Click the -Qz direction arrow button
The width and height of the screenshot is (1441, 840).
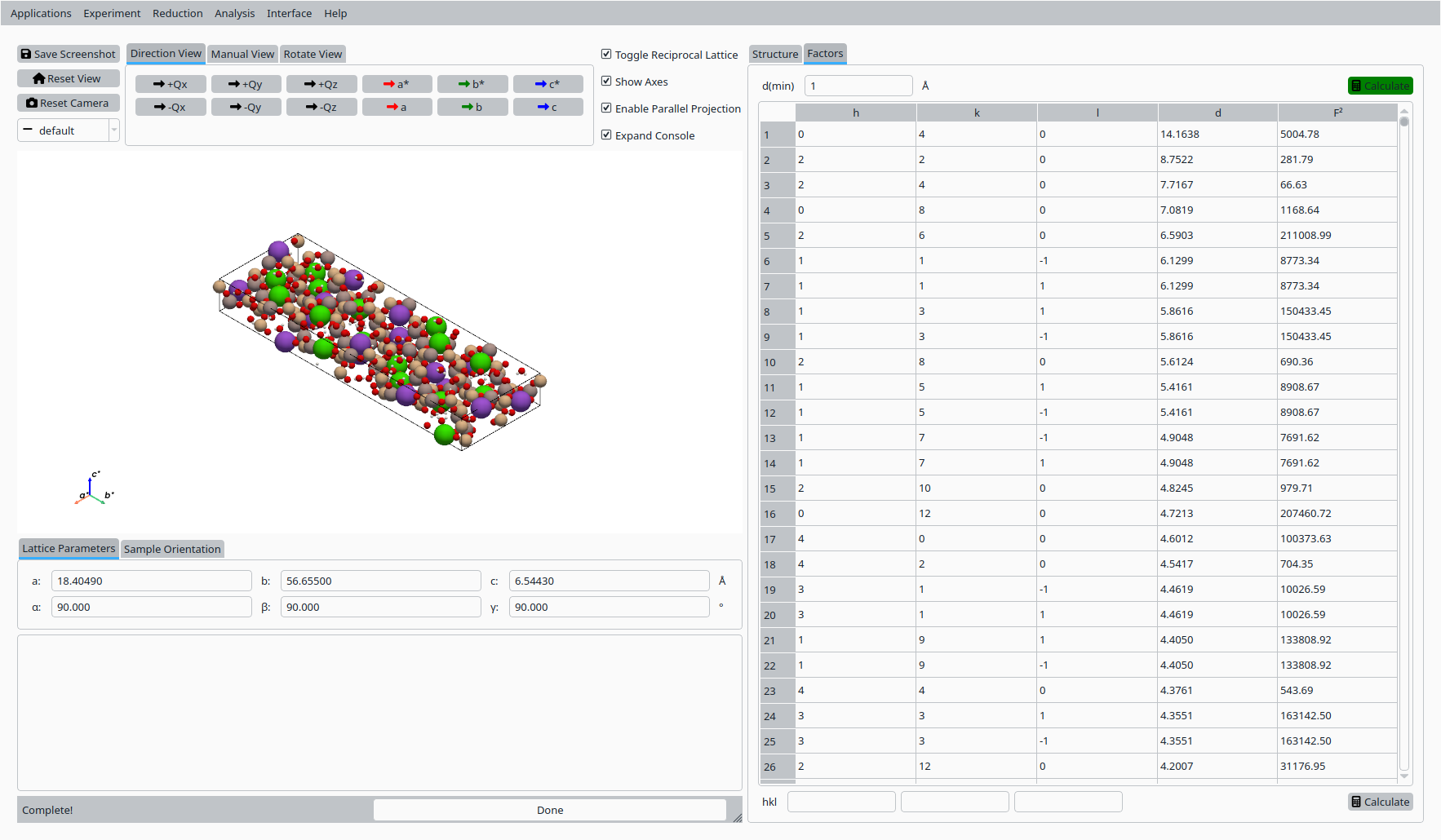point(321,106)
